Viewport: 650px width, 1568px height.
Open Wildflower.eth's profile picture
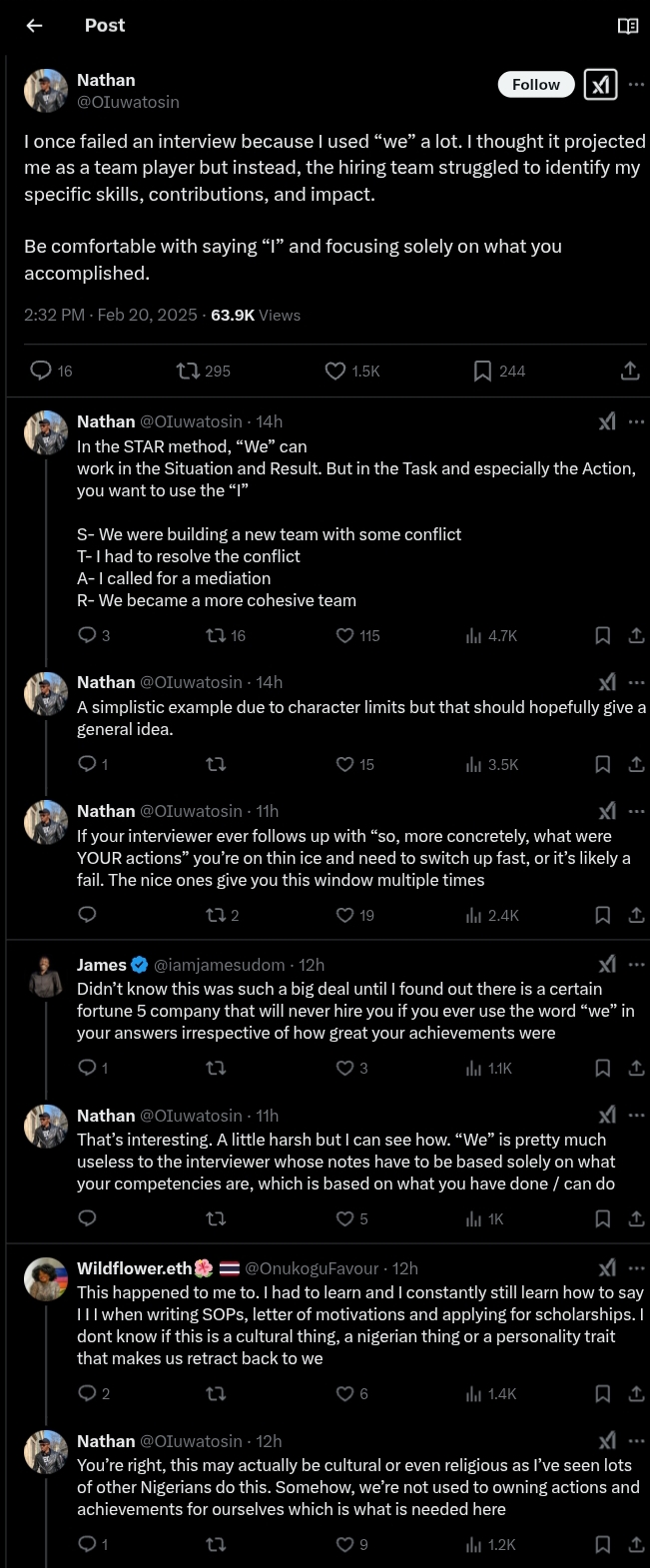46,1279
